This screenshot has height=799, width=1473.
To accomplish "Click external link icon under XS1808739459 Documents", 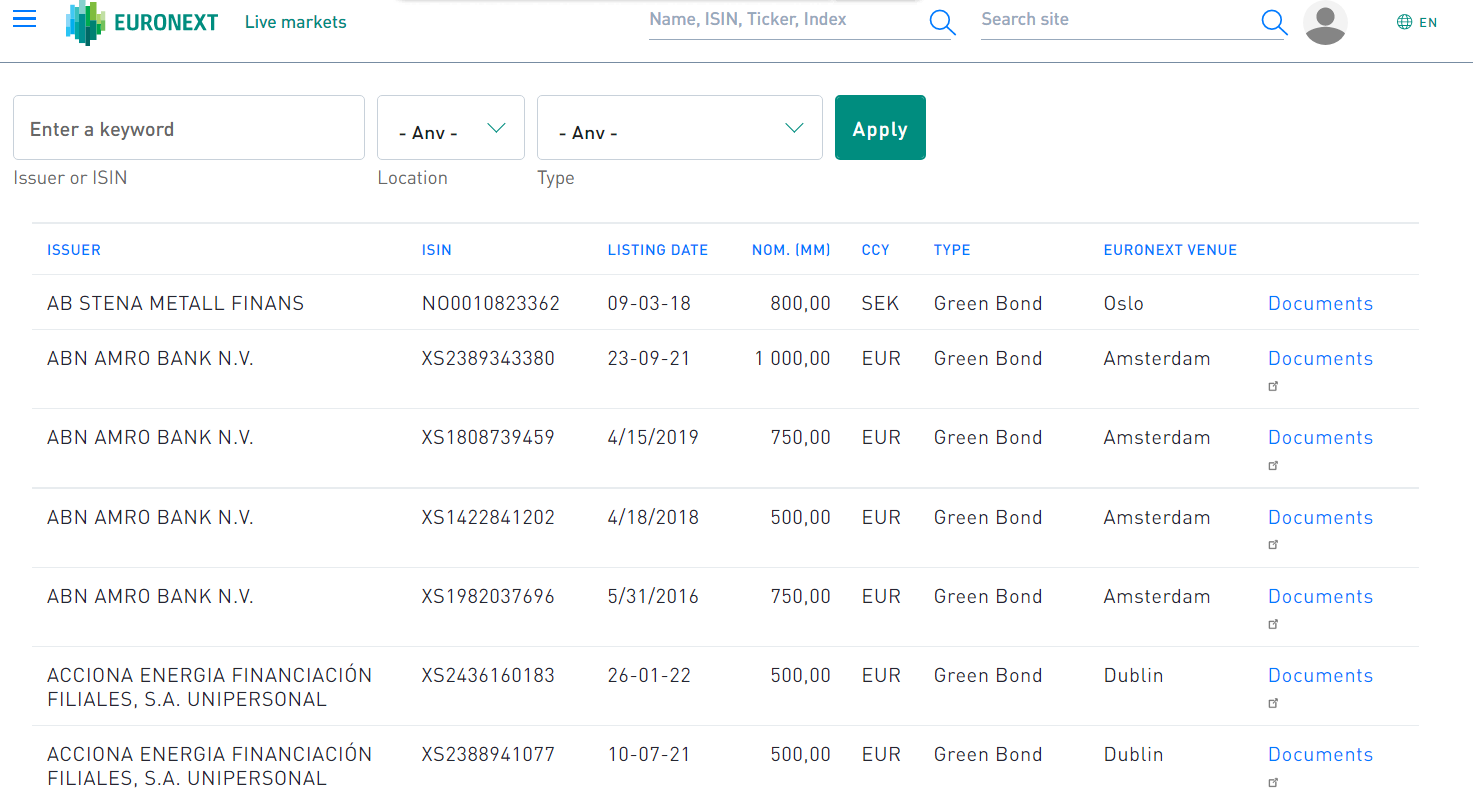I will [1273, 465].
